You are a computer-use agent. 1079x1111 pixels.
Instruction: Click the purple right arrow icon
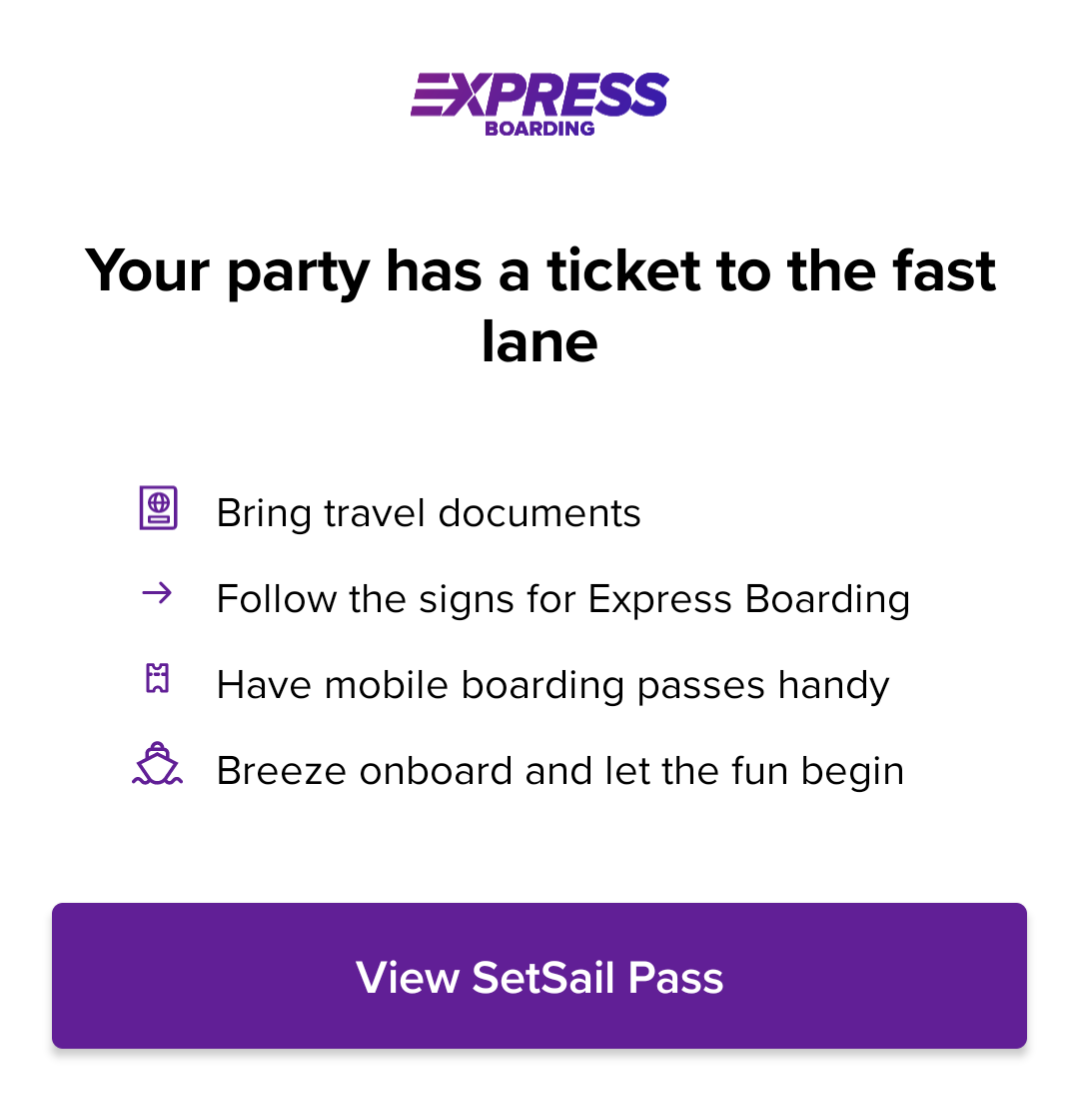[x=157, y=592]
